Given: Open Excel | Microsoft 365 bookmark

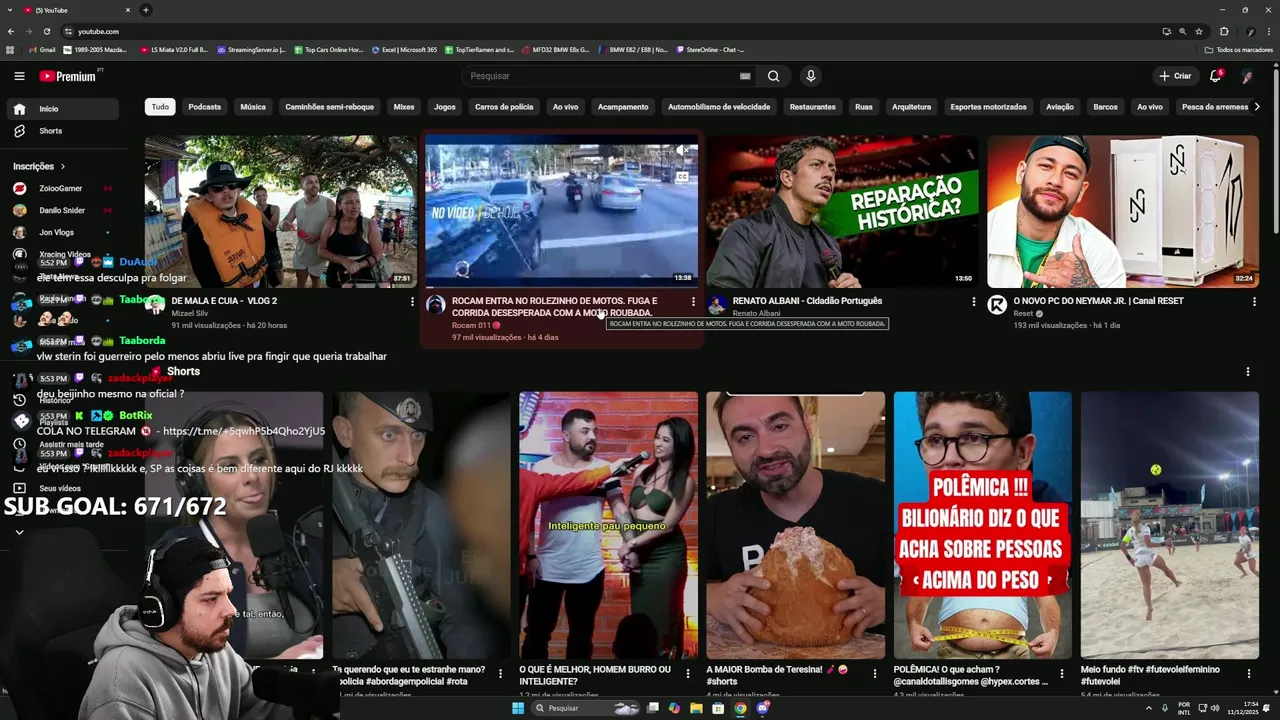Looking at the screenshot, I should click(x=404, y=50).
